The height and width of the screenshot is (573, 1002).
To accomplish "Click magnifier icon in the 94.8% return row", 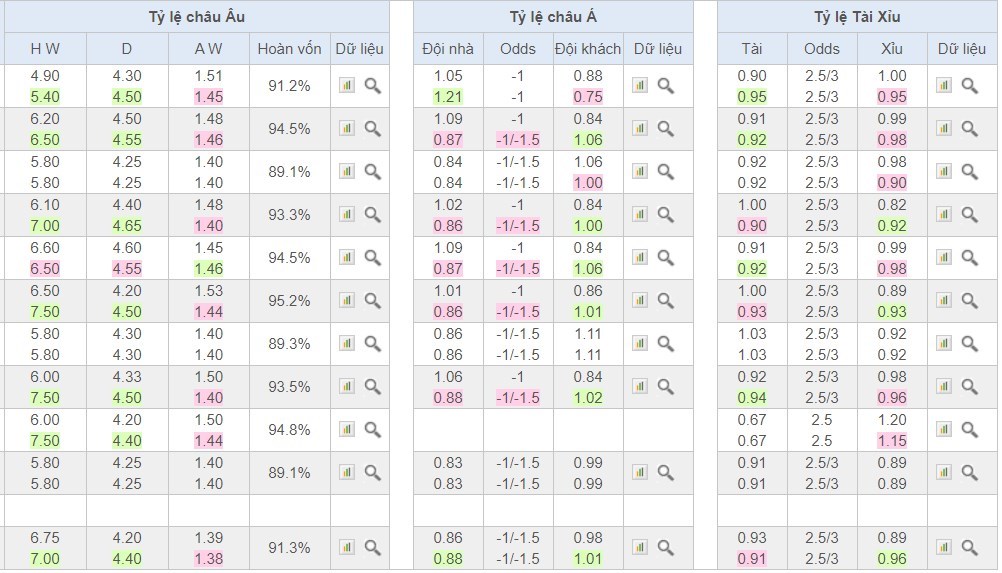I will click(372, 430).
